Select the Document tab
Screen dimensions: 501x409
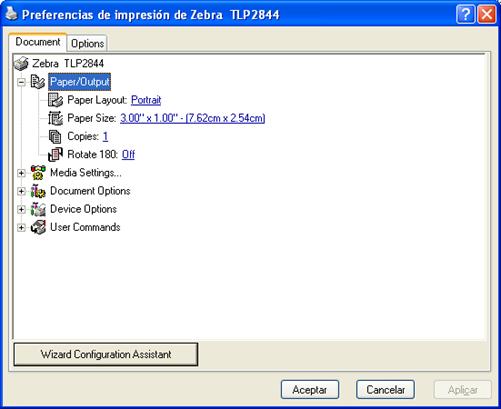[38, 42]
